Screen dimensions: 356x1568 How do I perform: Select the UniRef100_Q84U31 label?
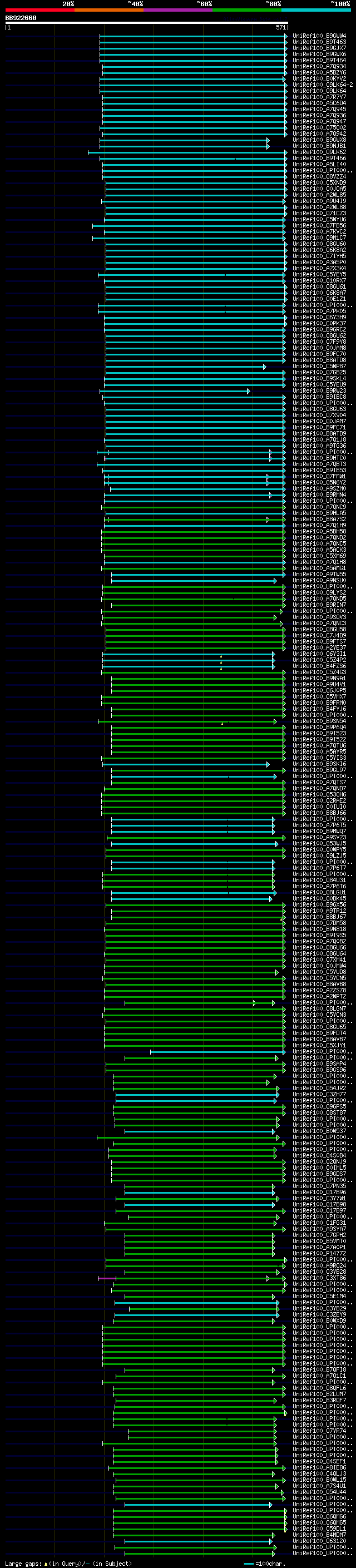[x=319, y=880]
